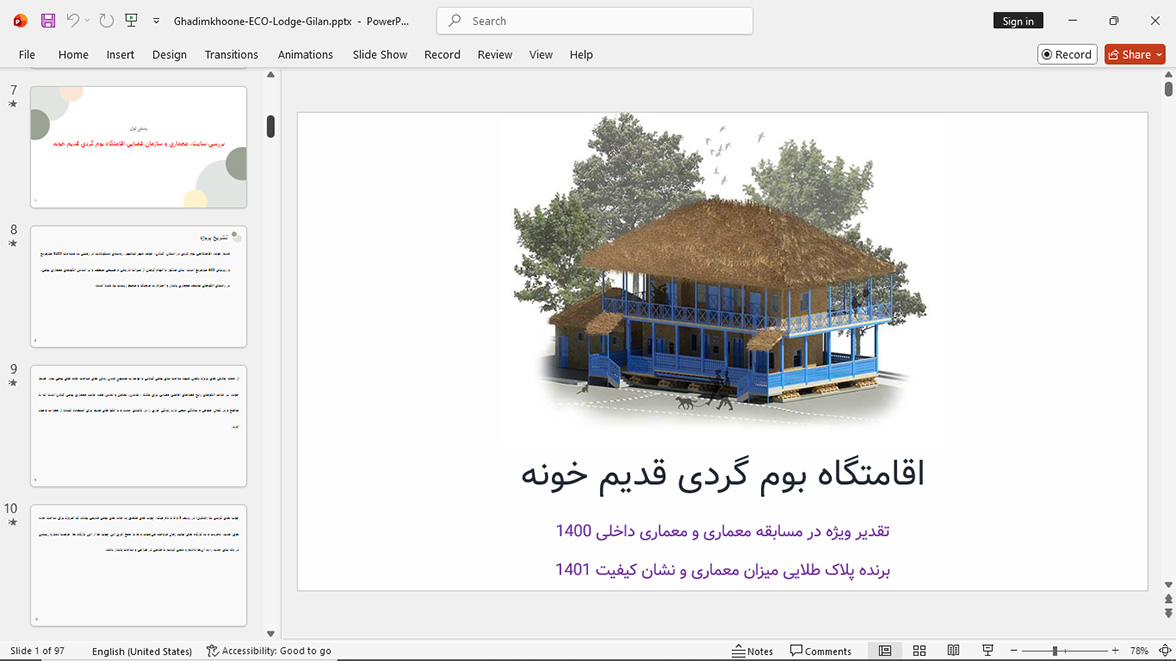Click the Undo arrow icon
The image size is (1176, 661).
tap(72, 21)
